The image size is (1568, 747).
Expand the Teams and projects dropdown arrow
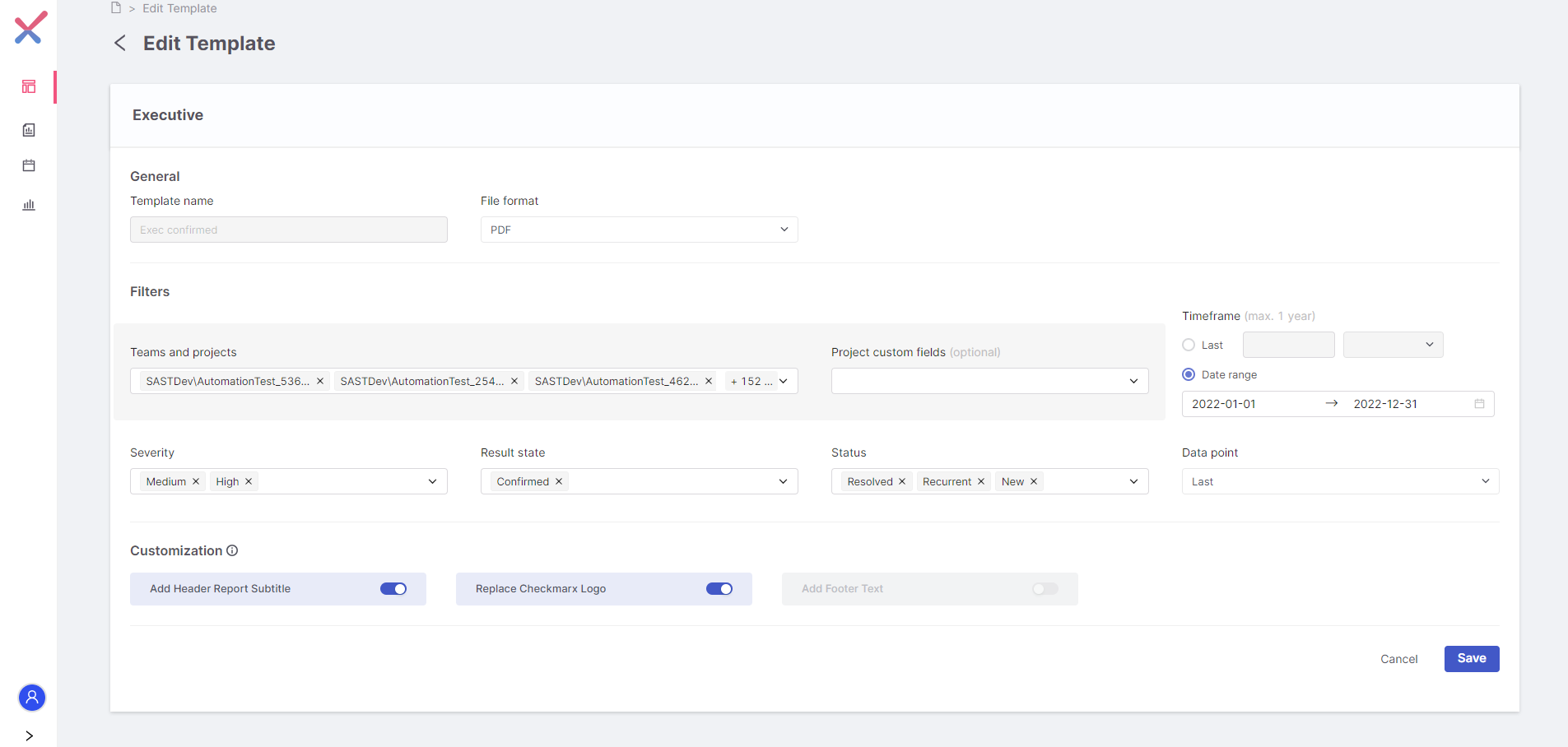coord(784,381)
